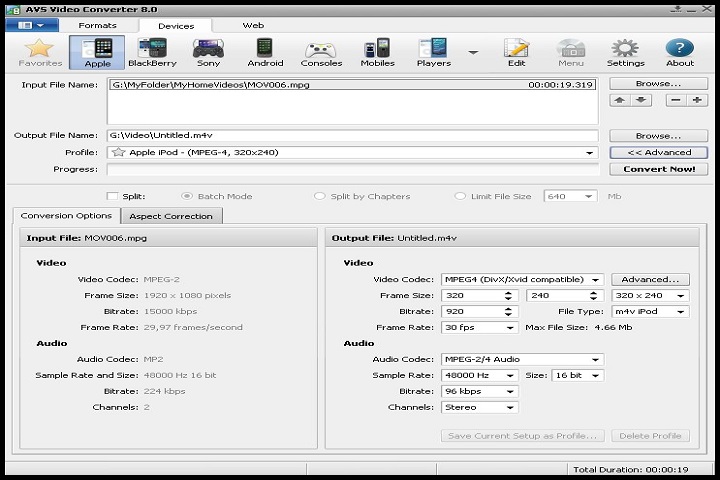Switch to the Formats tab

coord(97,25)
